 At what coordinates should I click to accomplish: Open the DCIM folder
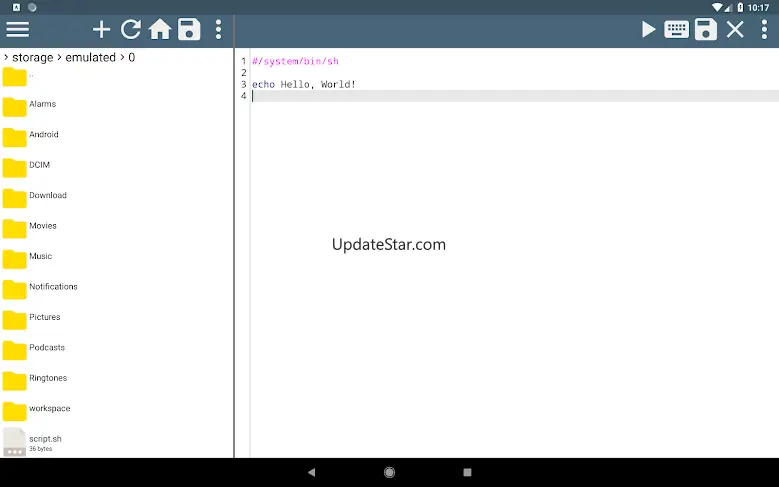[x=117, y=166]
